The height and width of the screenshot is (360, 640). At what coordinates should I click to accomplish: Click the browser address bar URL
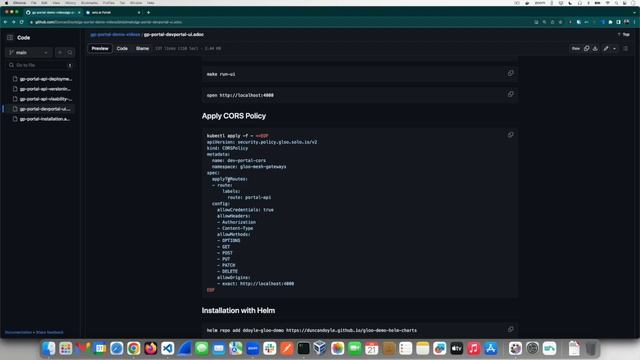(109, 22)
